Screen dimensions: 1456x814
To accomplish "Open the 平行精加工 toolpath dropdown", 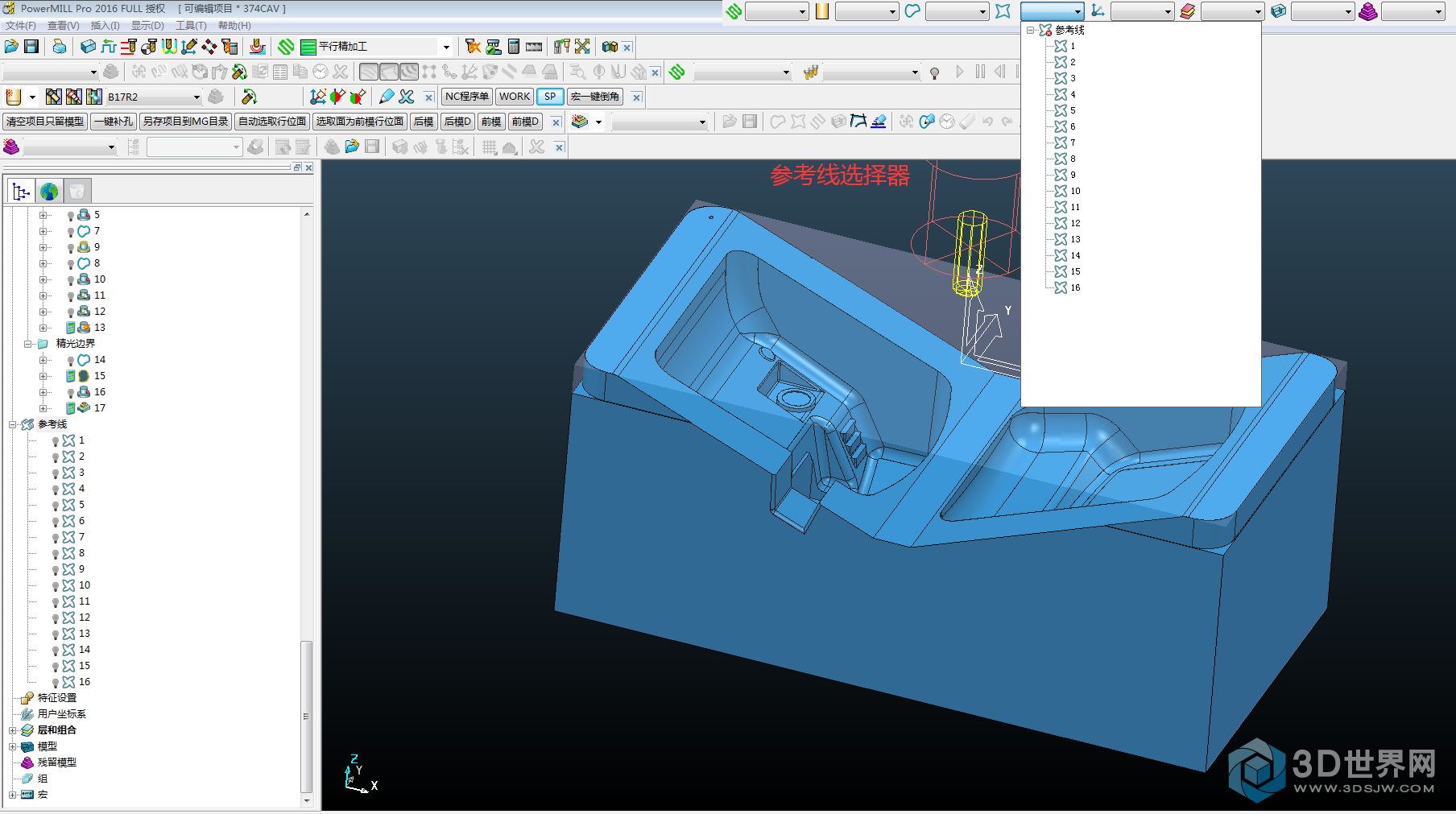I will [x=446, y=47].
